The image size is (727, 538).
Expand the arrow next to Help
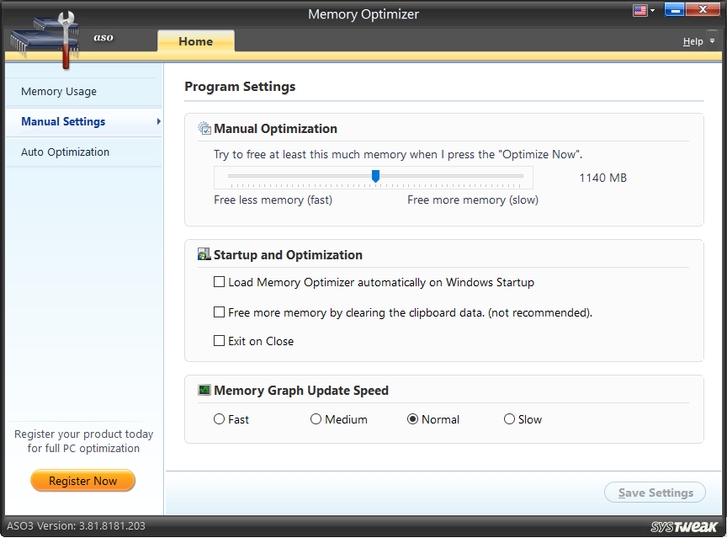pyautogui.click(x=712, y=41)
